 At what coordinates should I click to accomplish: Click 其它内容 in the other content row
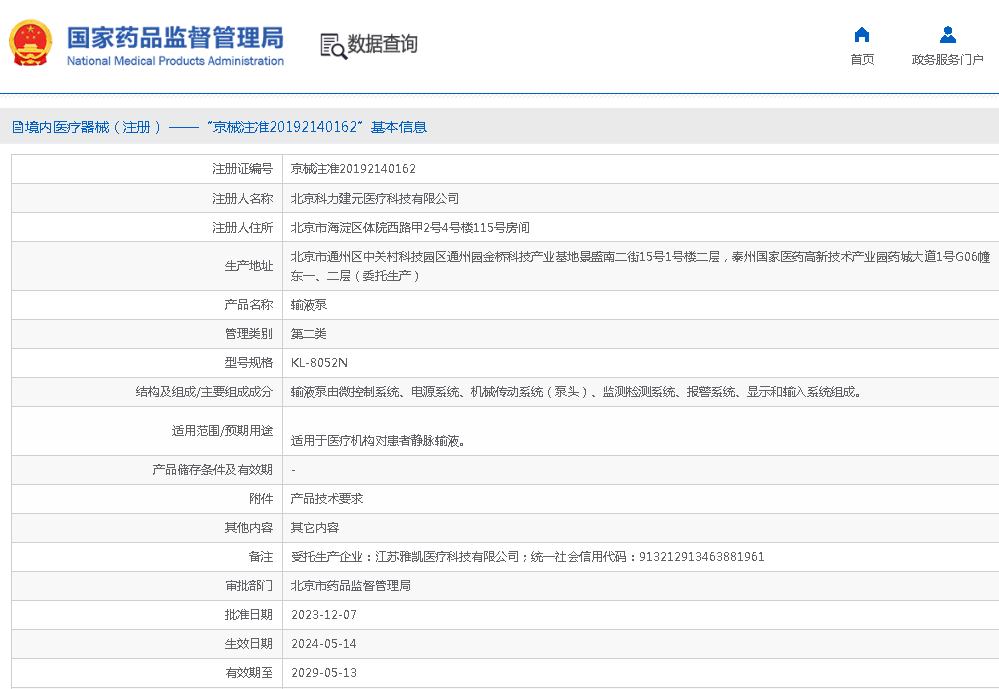(314, 527)
